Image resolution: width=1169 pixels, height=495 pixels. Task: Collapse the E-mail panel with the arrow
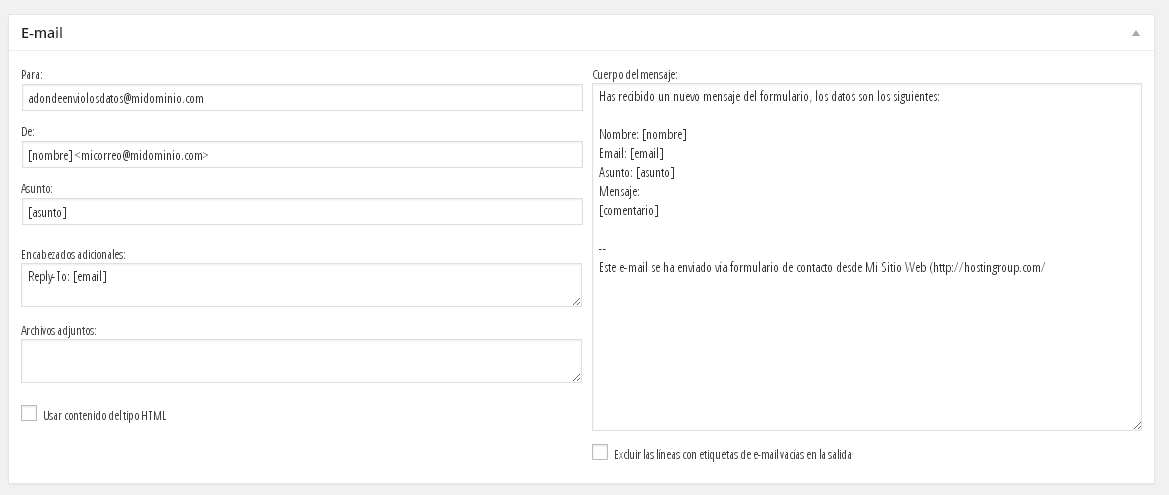click(1135, 33)
